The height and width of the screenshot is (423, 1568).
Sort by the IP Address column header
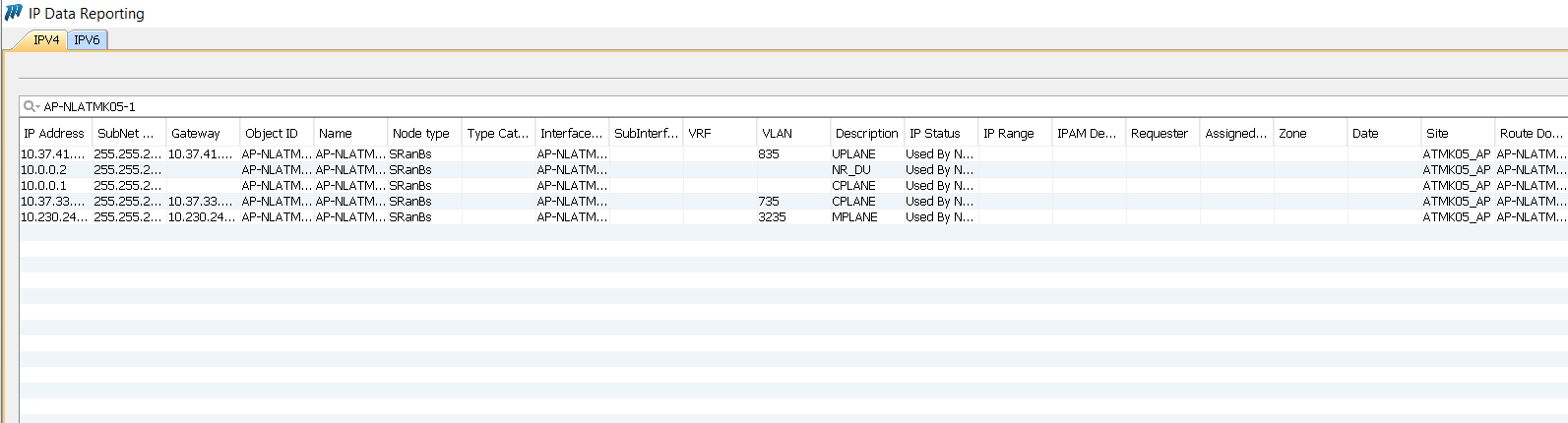point(54,133)
